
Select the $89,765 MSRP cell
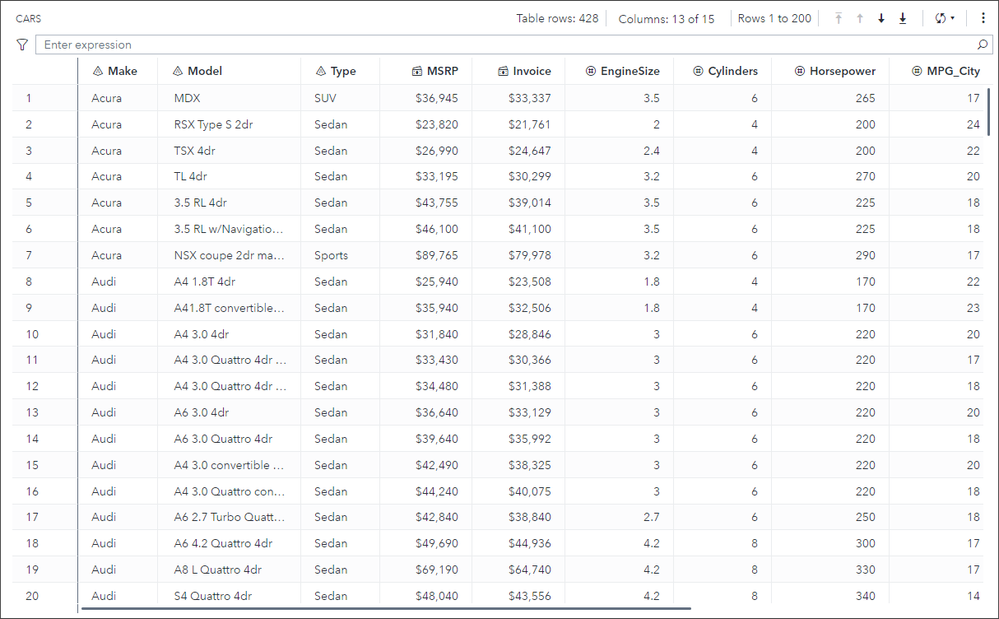click(426, 255)
